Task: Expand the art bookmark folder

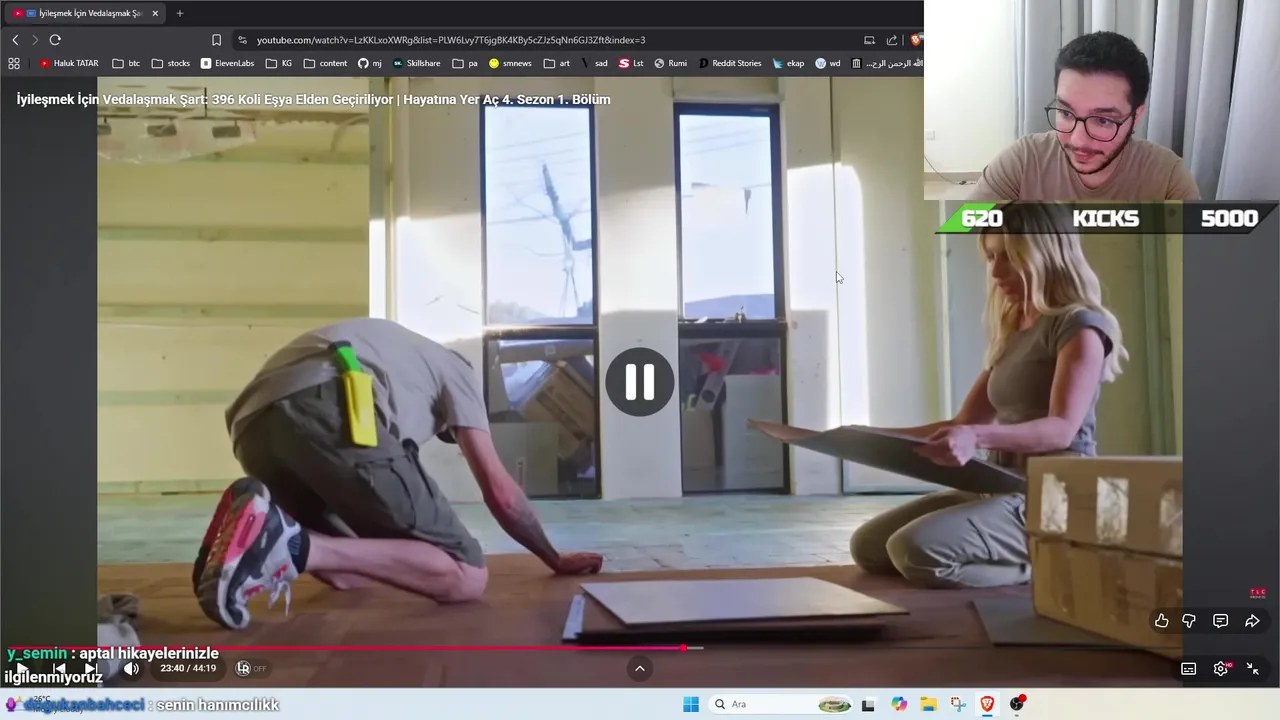Action: point(557,63)
